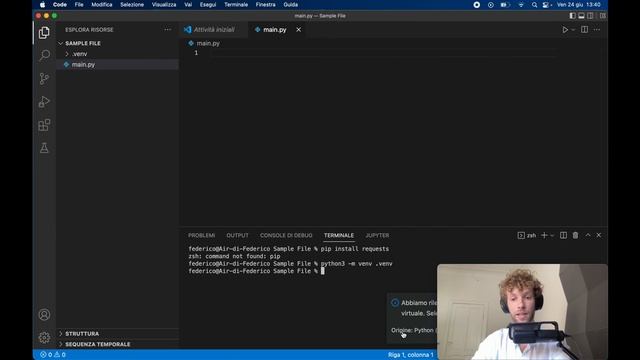Open the Visualizza menu
This screenshot has height=360, width=640.
point(164,5)
